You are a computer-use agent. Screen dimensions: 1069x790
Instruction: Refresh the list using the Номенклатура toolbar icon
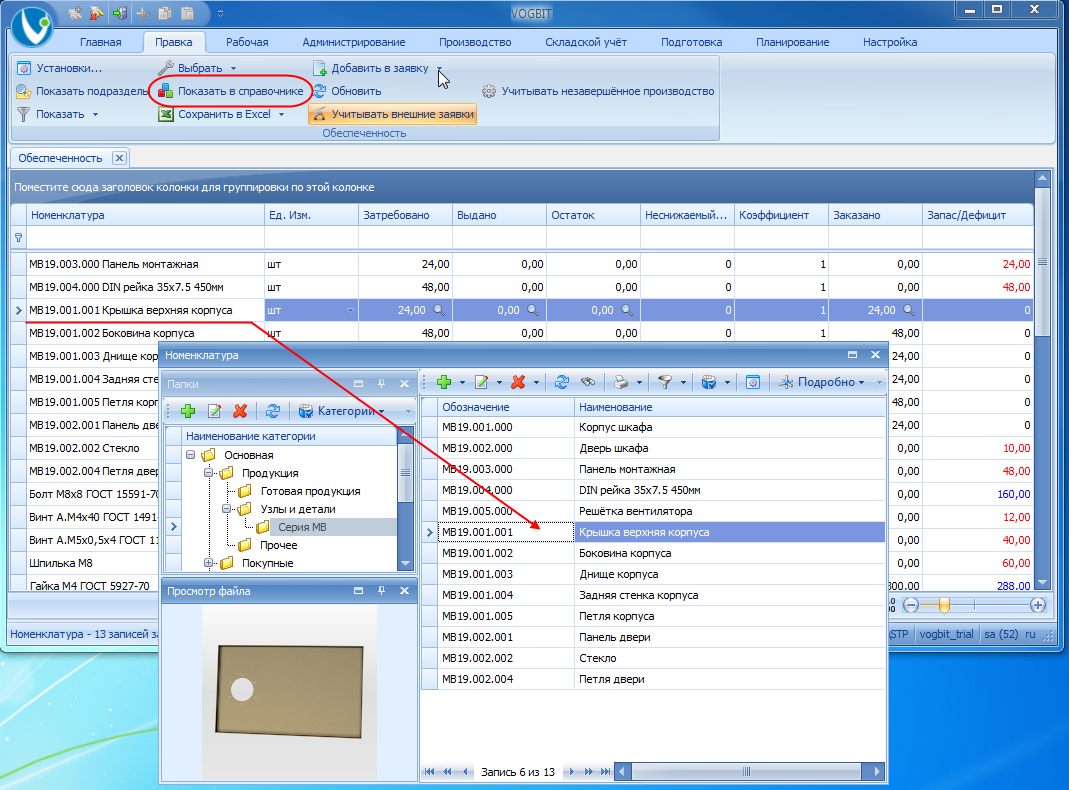click(x=562, y=382)
